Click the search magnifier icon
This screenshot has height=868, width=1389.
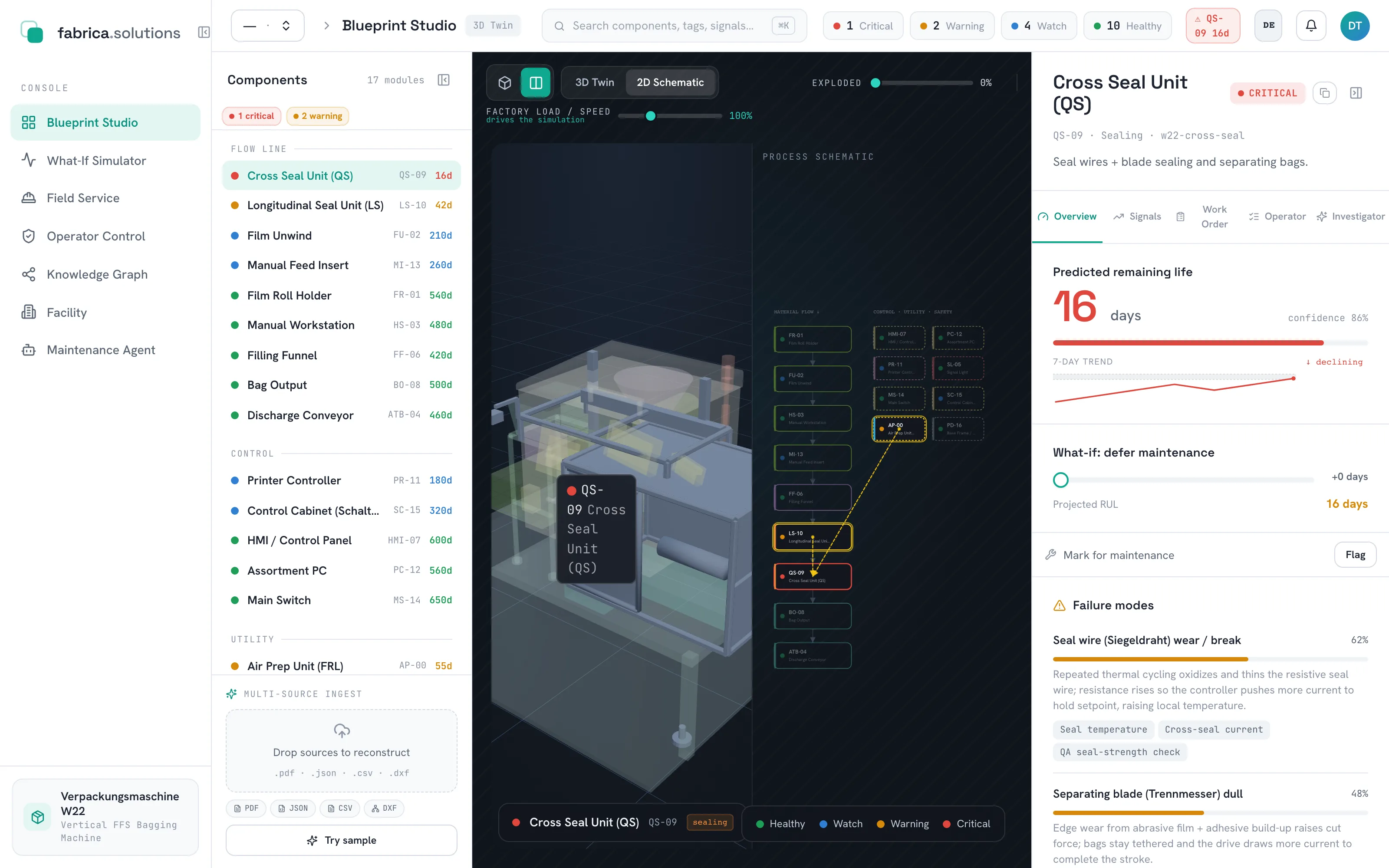(559, 26)
